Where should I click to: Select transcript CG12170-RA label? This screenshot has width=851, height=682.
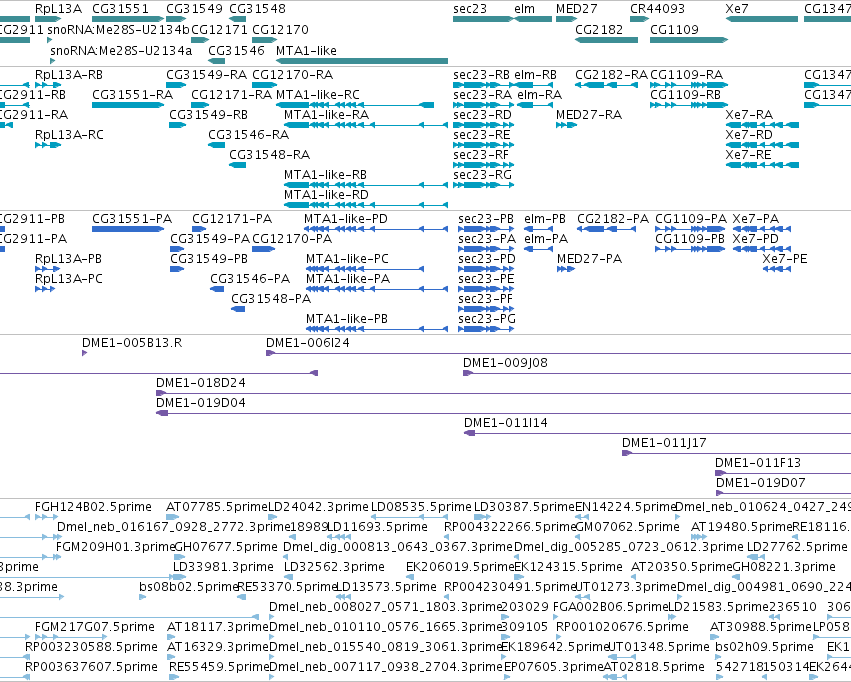click(x=293, y=74)
